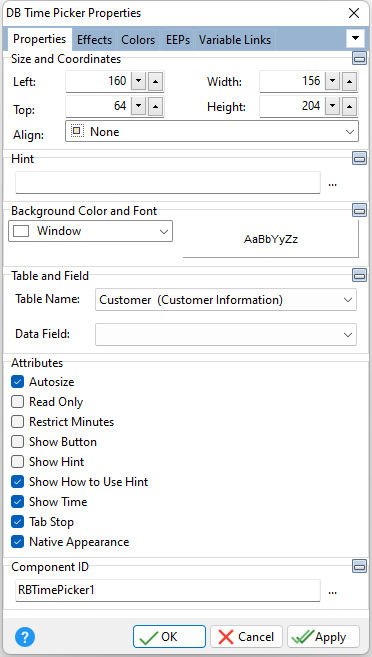Image resolution: width=372 pixels, height=657 pixels.
Task: Decrease the Width value with down arrow
Action: tap(333, 81)
